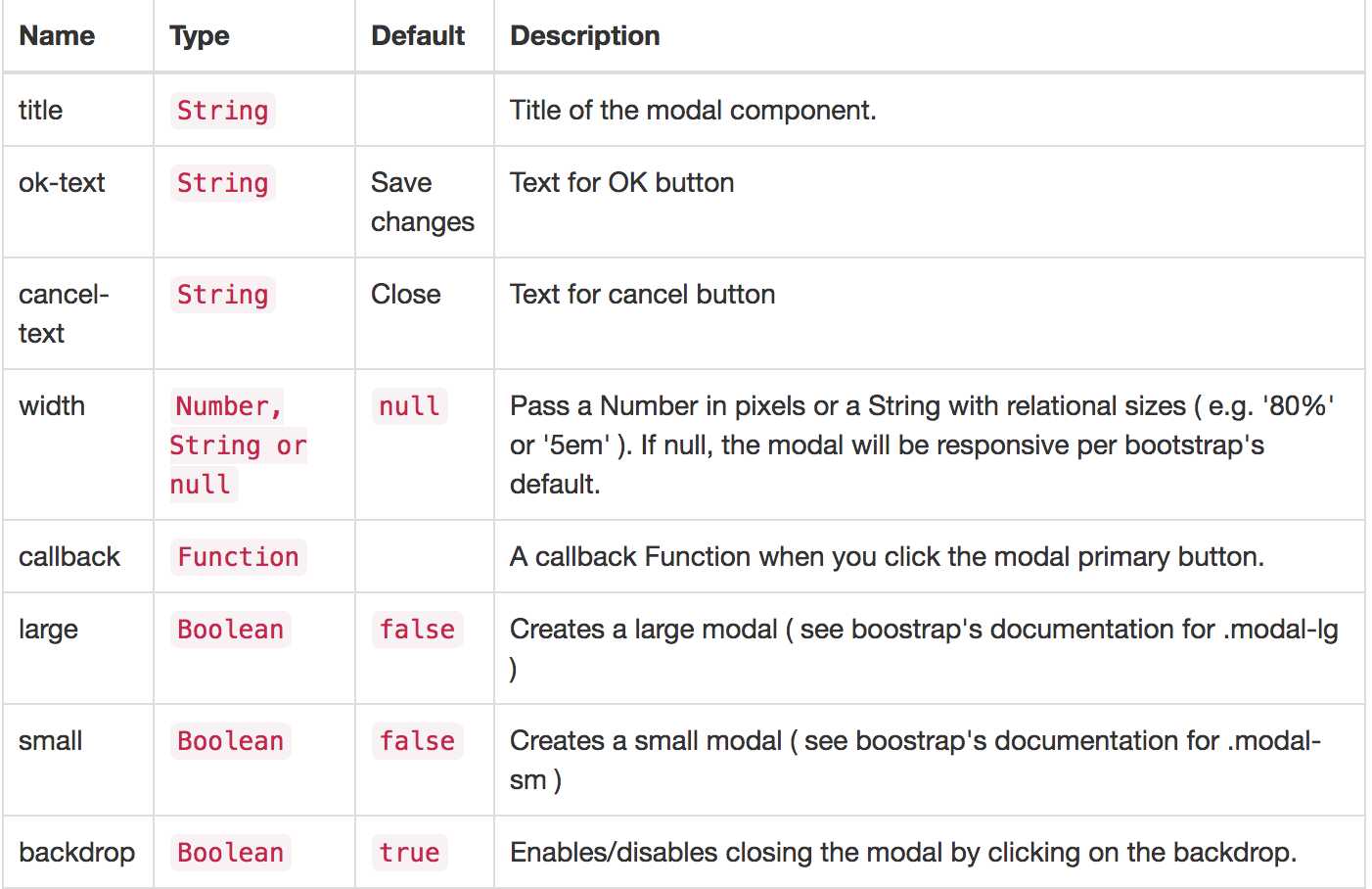Click the Description column header
This screenshot has height=889, width=1372.
coord(585,36)
